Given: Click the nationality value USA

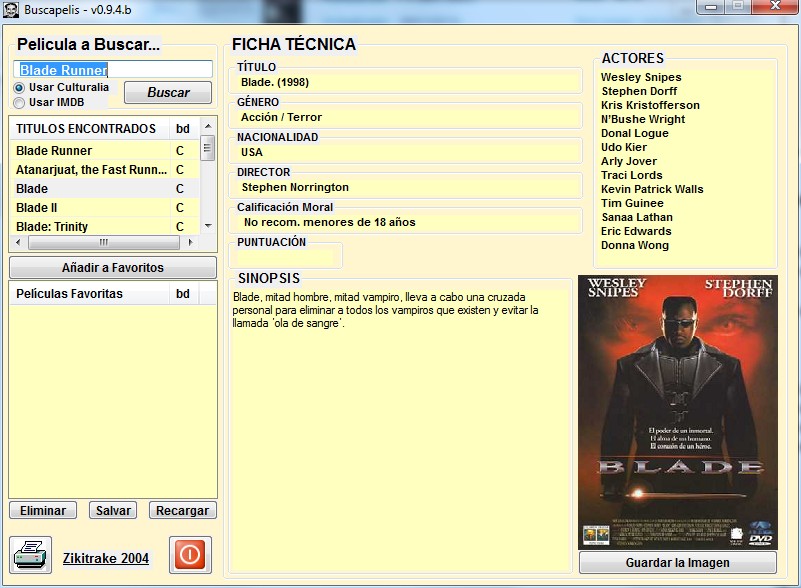Looking at the screenshot, I should 252,152.
